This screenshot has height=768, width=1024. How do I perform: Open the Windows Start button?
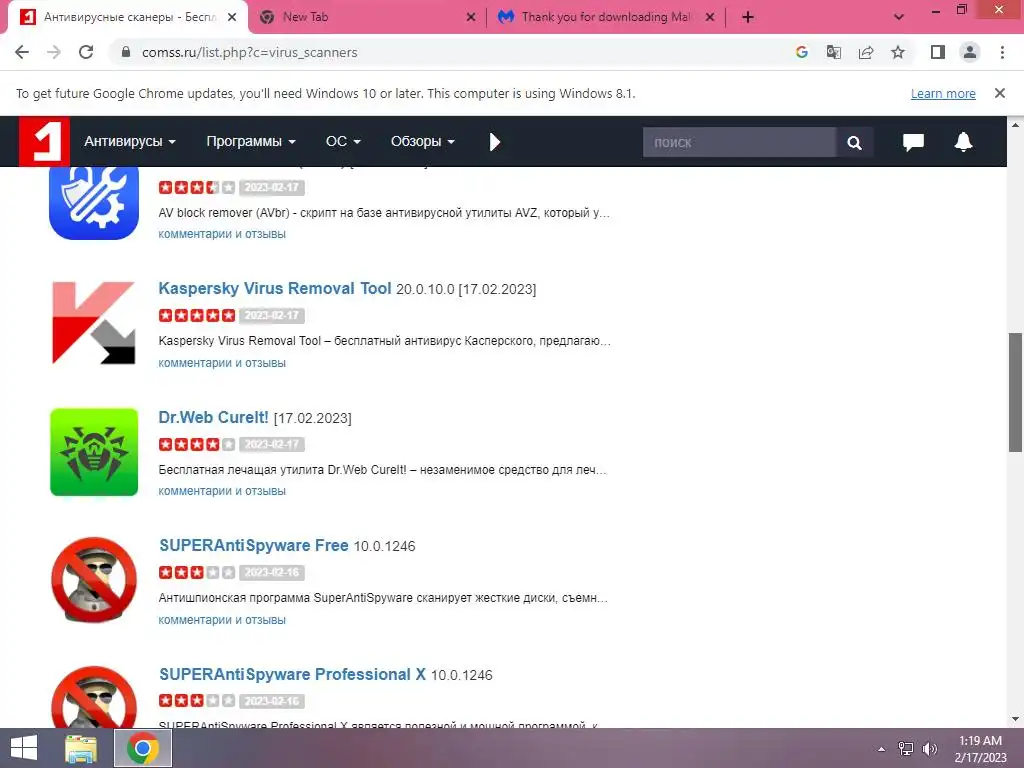point(24,748)
